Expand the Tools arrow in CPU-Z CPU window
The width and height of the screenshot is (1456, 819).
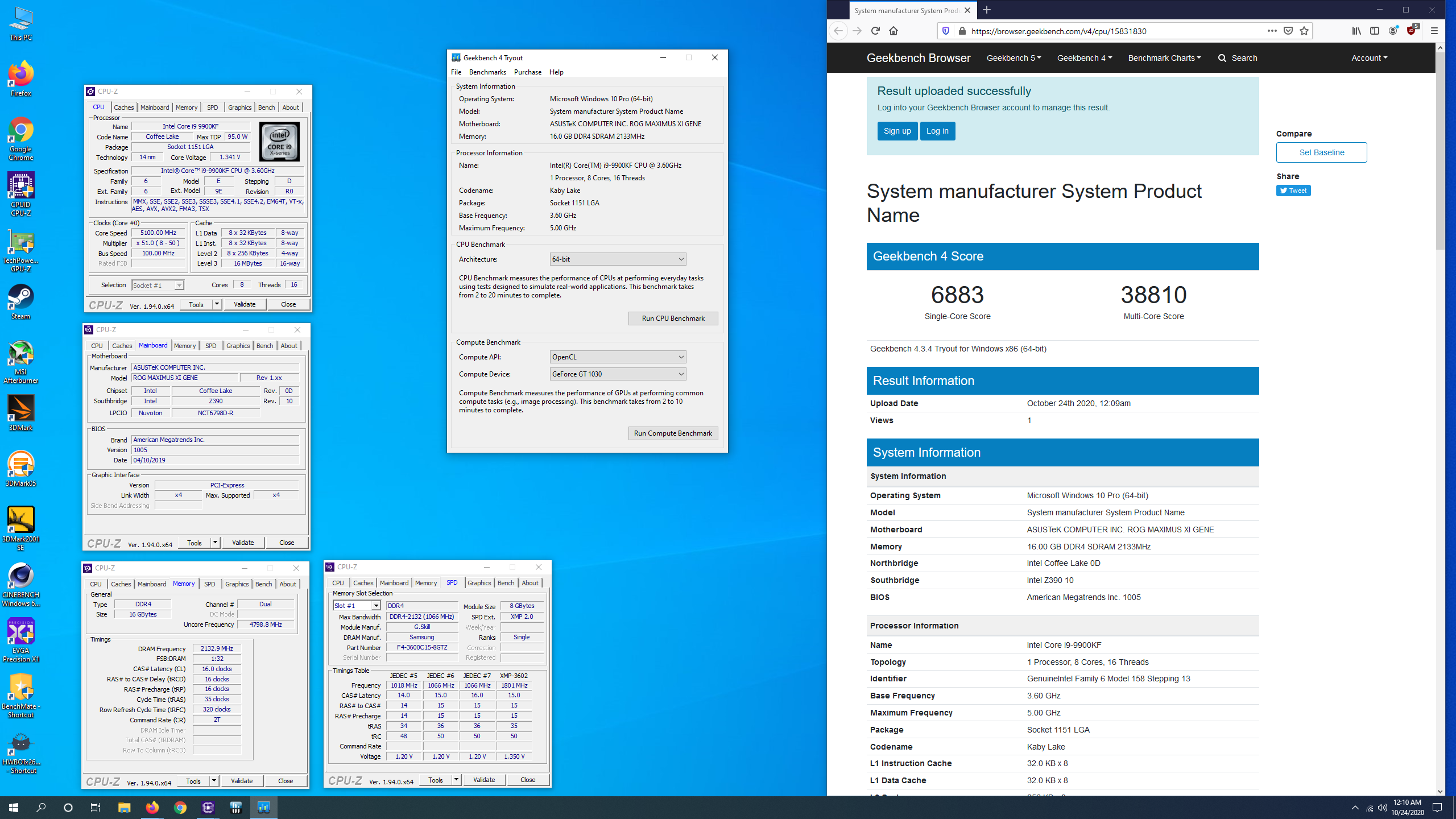coord(217,304)
